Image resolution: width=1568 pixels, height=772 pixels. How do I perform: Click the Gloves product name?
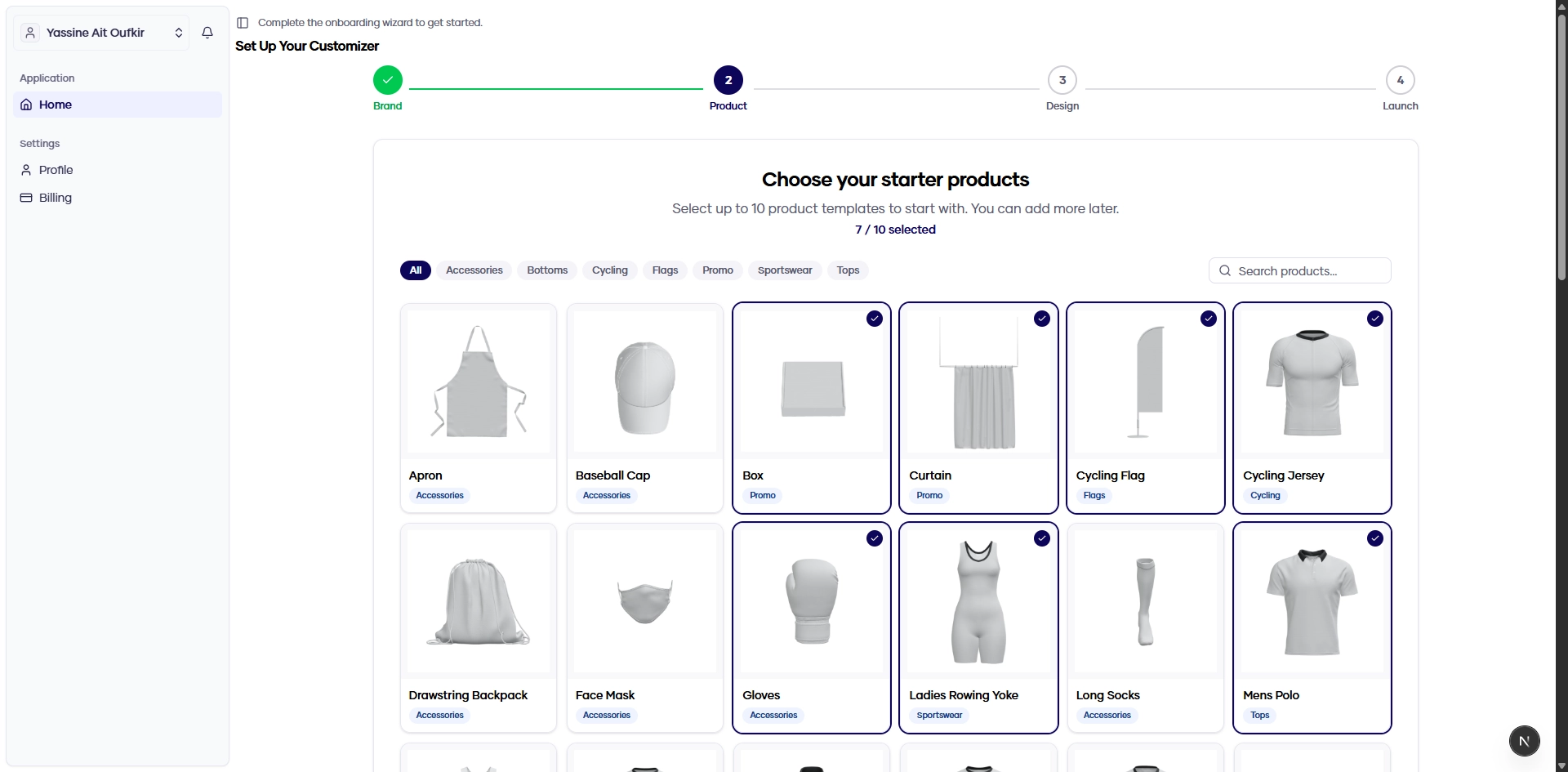click(x=761, y=695)
